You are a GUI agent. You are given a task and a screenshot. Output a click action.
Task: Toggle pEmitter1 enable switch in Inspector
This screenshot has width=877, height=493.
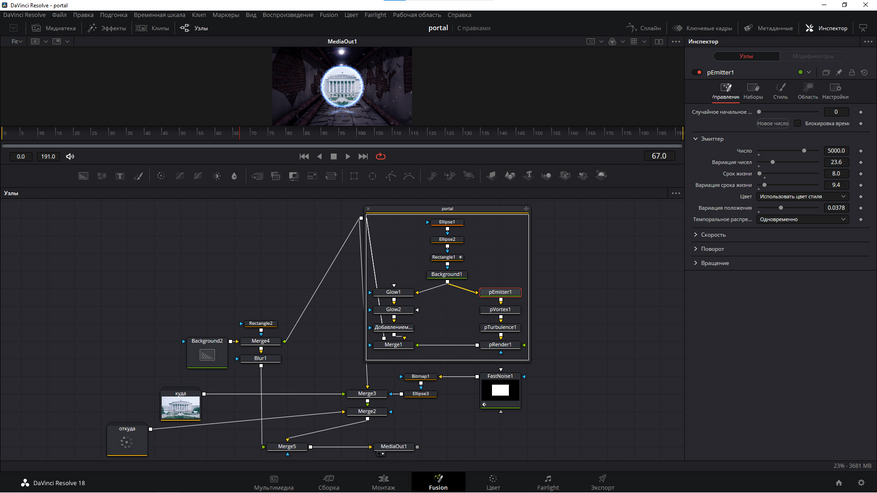[x=697, y=72]
